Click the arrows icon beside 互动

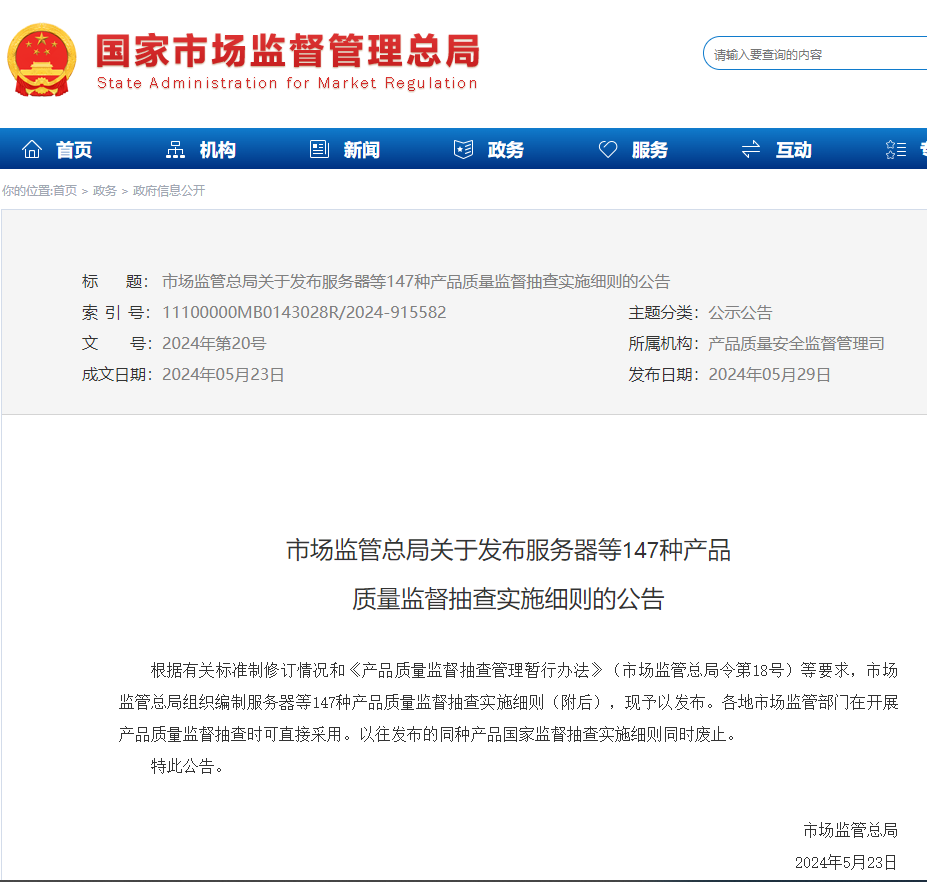[x=751, y=150]
